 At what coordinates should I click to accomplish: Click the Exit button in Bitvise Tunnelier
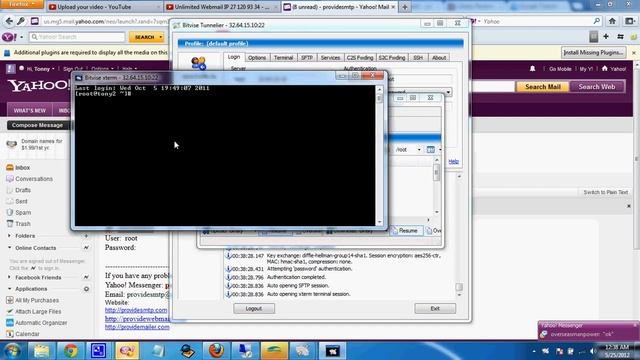click(x=435, y=309)
